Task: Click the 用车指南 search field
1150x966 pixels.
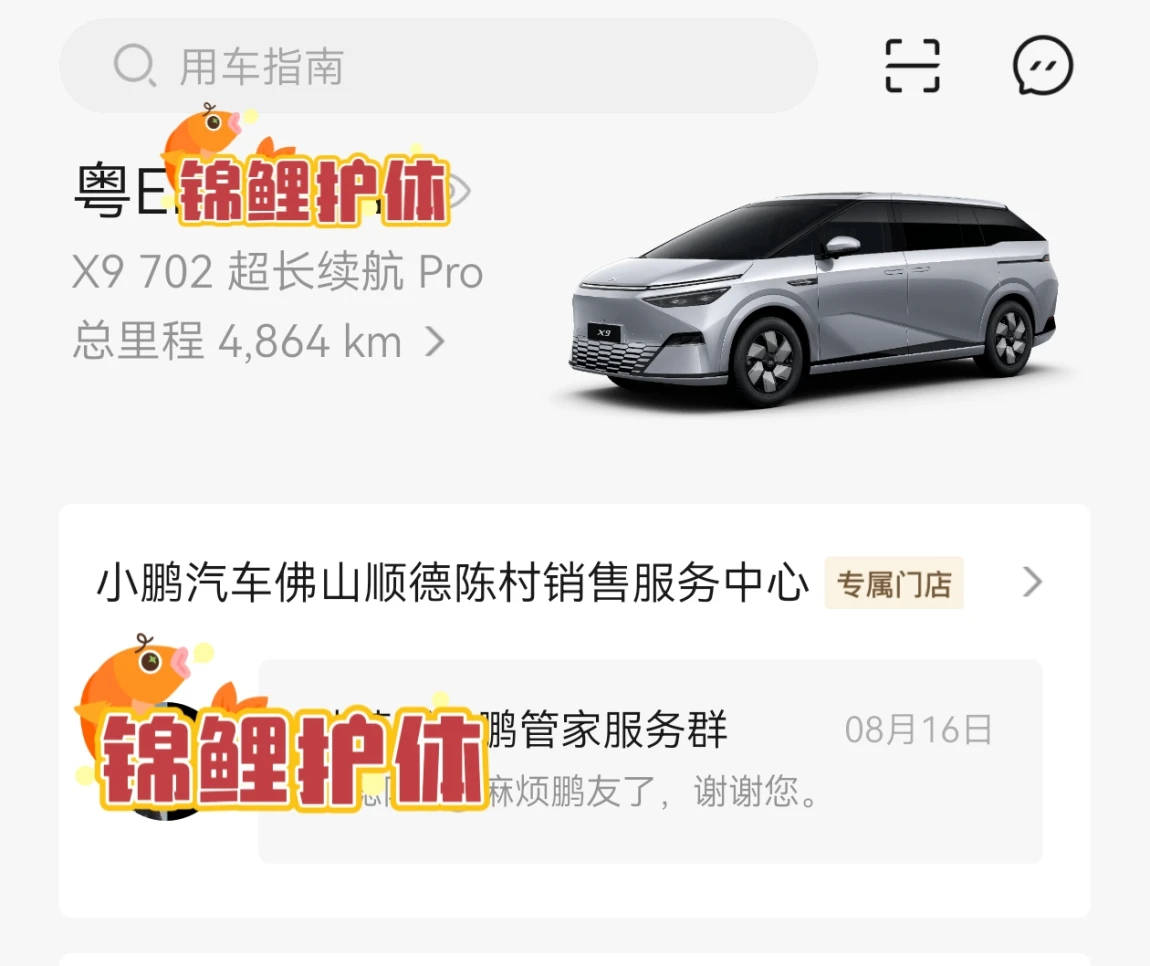Action: (438, 66)
